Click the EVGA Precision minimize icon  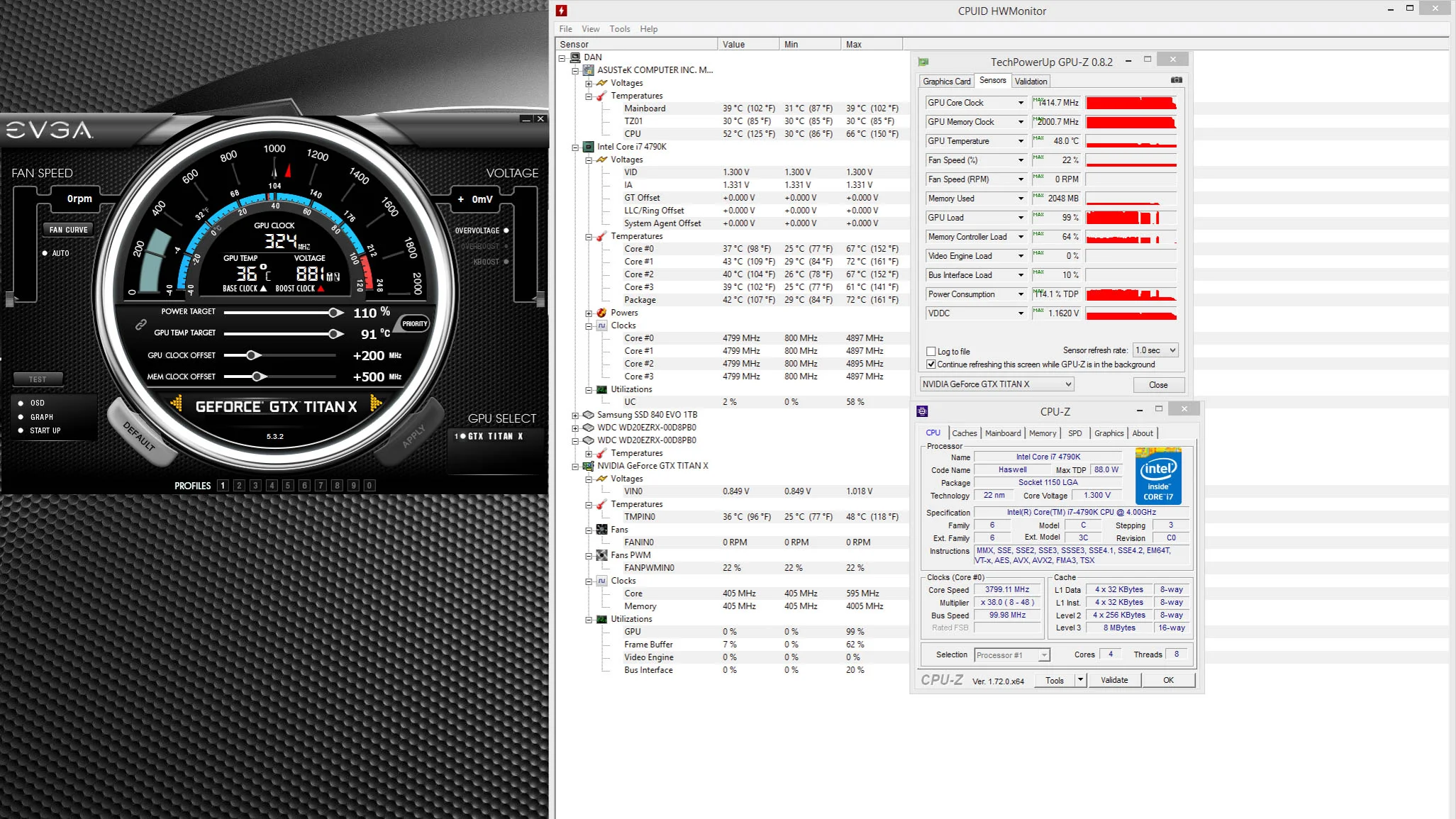[x=526, y=119]
